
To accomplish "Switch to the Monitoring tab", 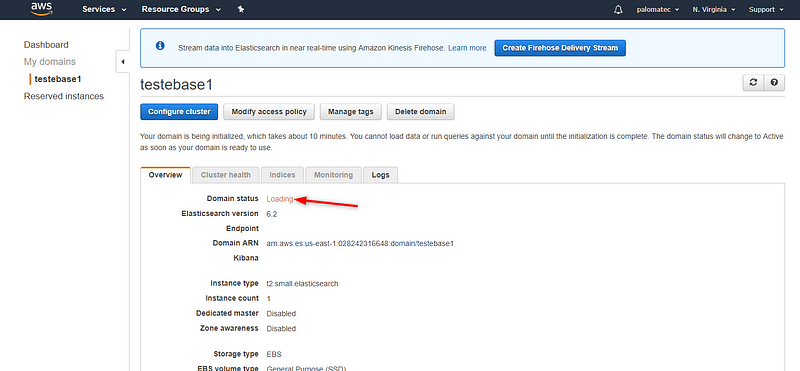I will (x=333, y=175).
